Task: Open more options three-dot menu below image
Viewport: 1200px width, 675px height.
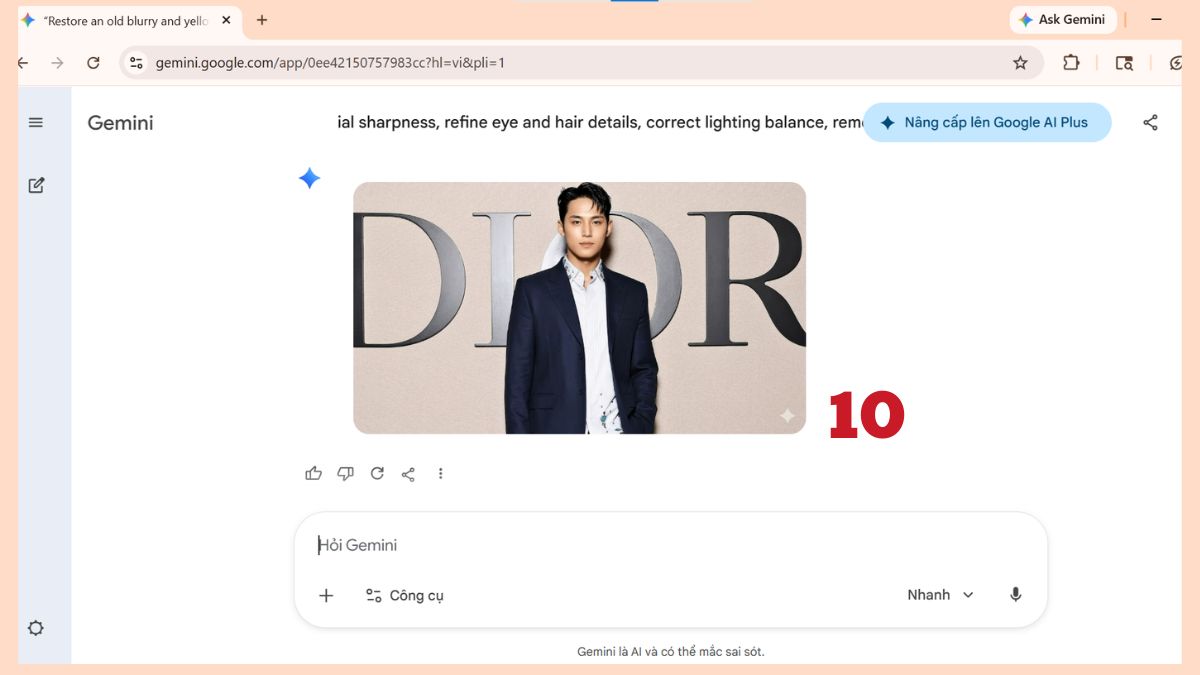Action: pyautogui.click(x=440, y=474)
